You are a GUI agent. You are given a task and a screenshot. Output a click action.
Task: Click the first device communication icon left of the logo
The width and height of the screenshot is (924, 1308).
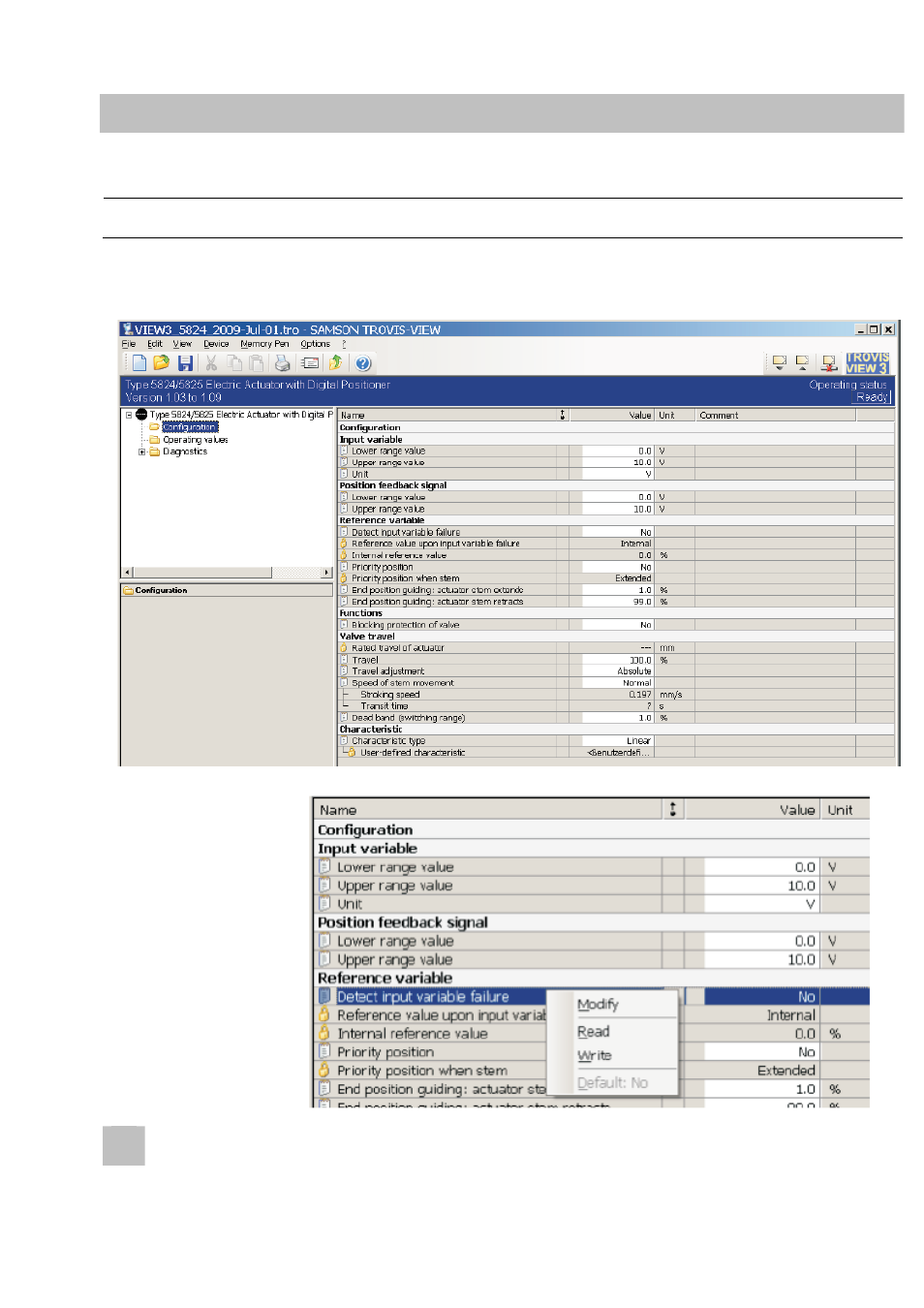(779, 363)
